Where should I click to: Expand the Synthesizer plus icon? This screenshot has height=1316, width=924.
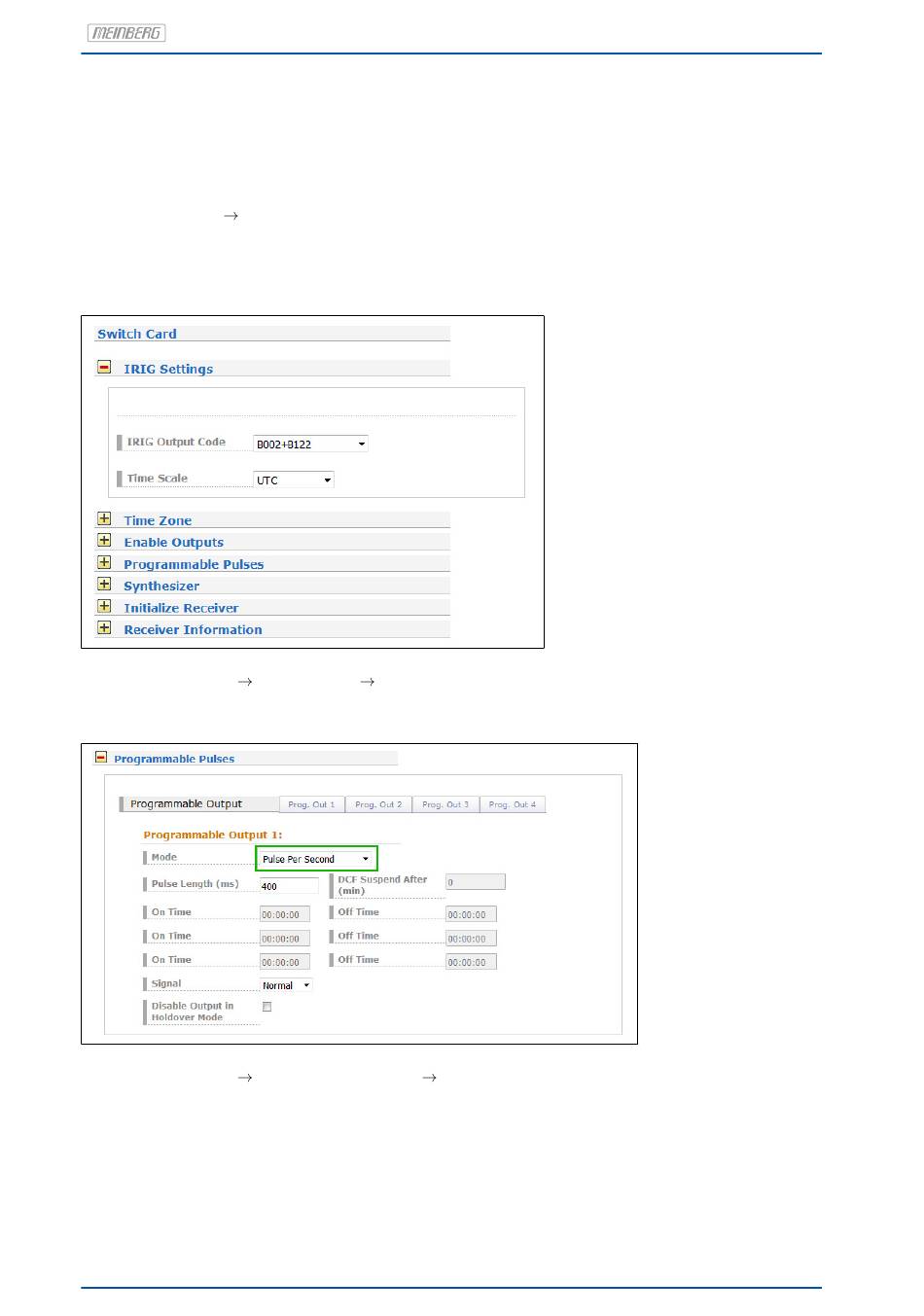(104, 585)
